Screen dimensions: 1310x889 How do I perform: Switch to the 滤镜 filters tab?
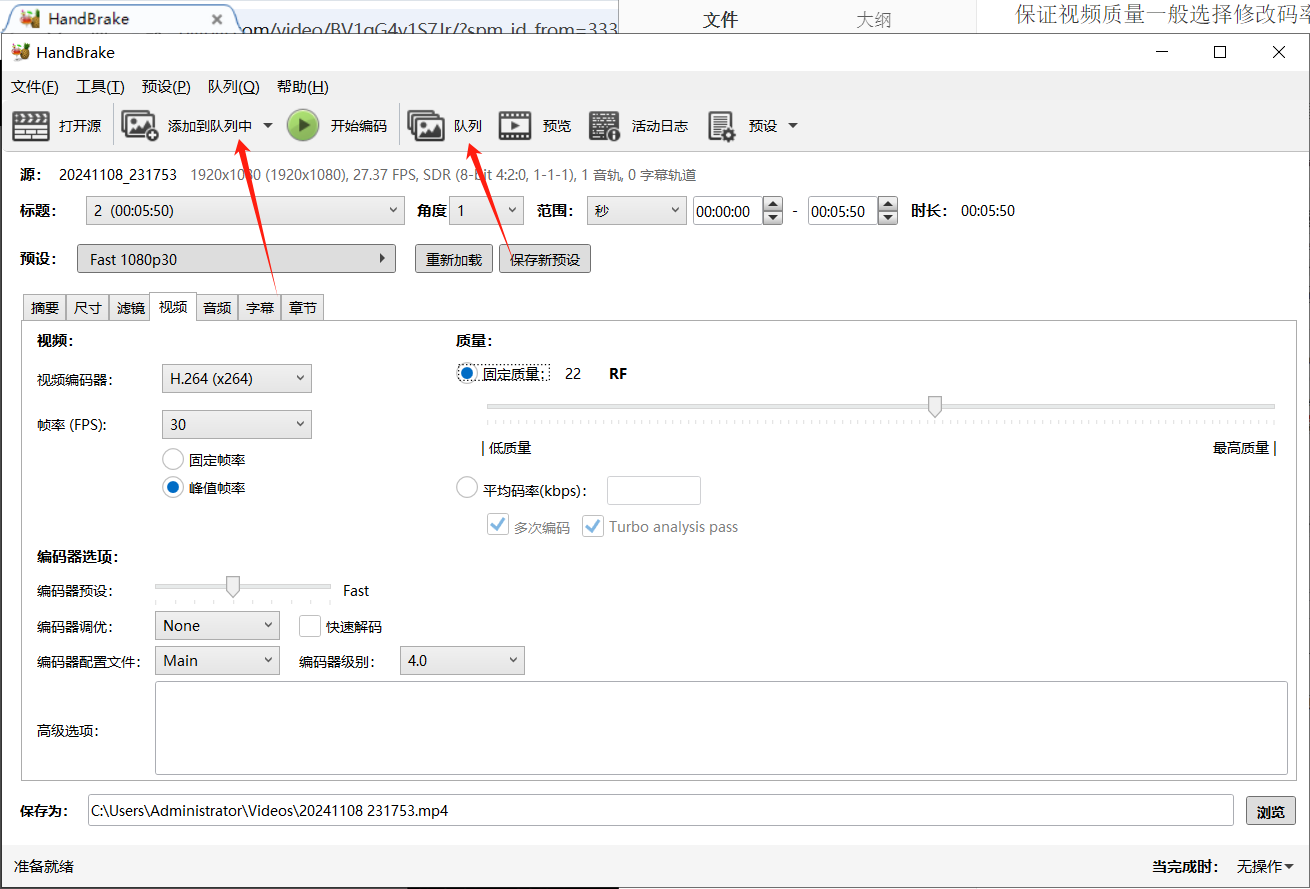pos(130,308)
